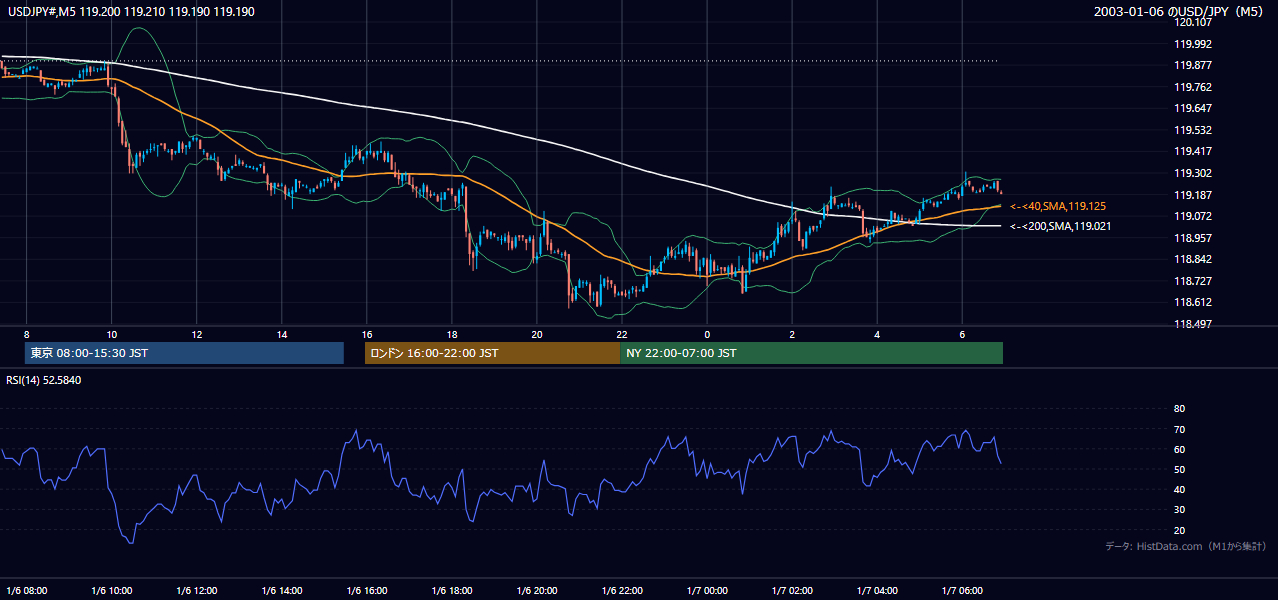
Task: Click the 1/6 08:00 date label
Action: (x=27, y=590)
